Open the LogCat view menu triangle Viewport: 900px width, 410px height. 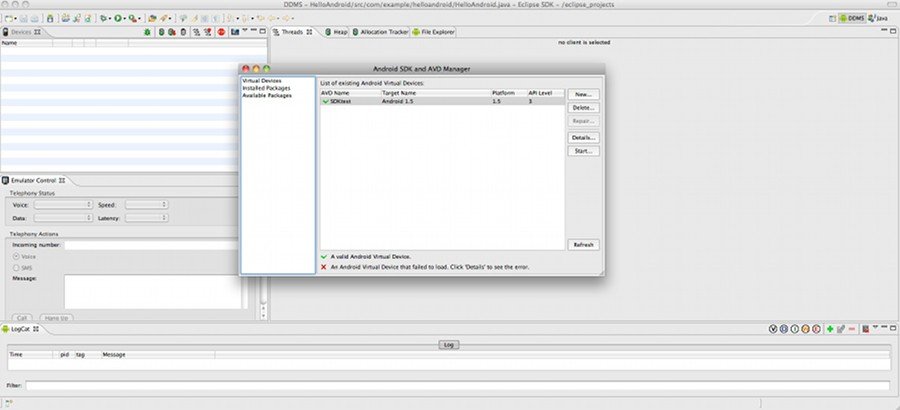coord(875,327)
